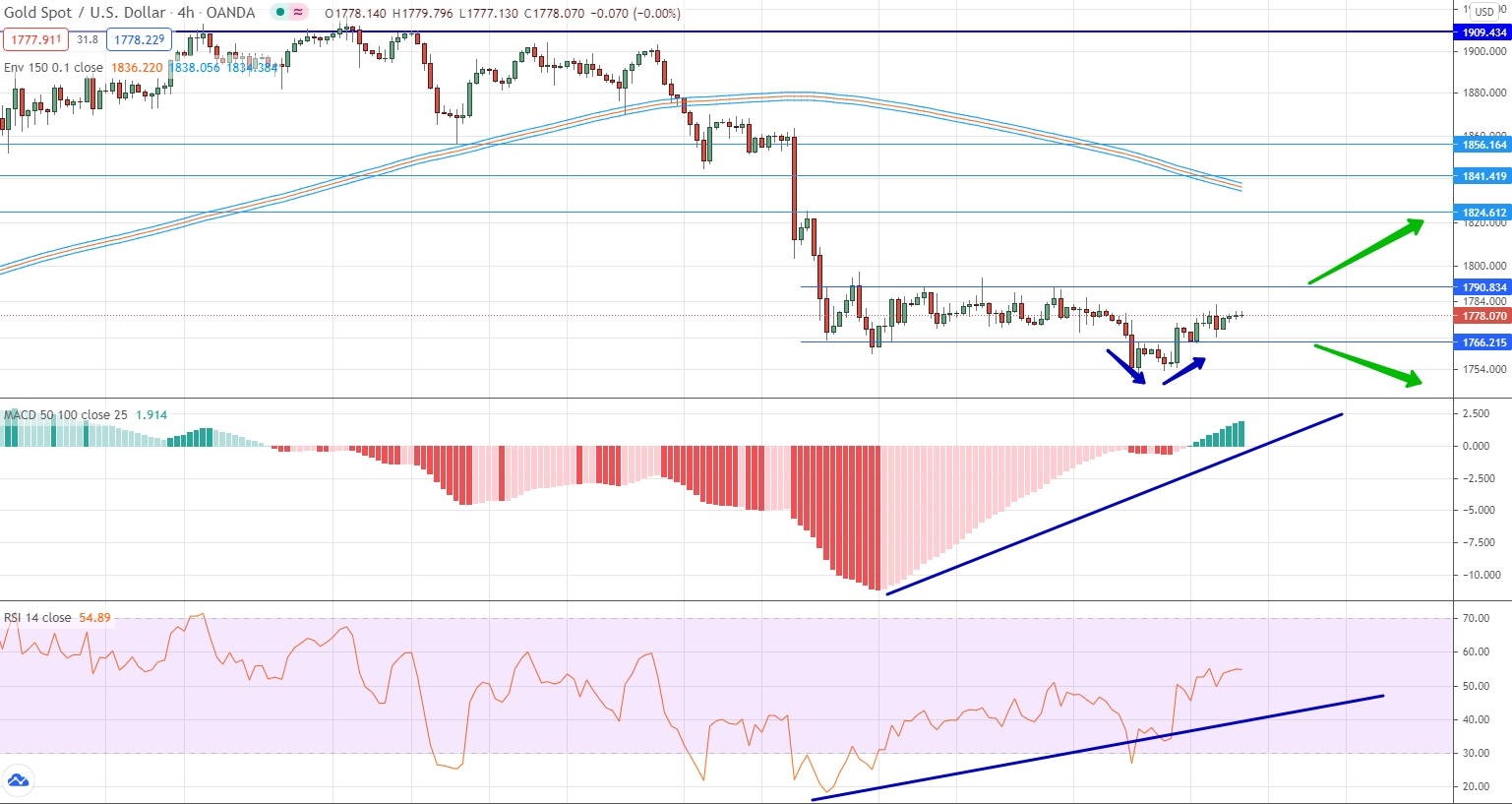Click the 30.00 RSI axis label
1512x804 pixels.
tap(1476, 753)
